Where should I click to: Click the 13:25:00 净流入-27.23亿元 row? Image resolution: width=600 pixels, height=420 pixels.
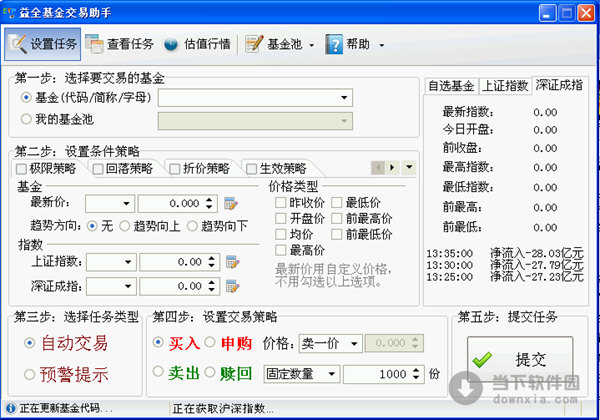point(505,277)
